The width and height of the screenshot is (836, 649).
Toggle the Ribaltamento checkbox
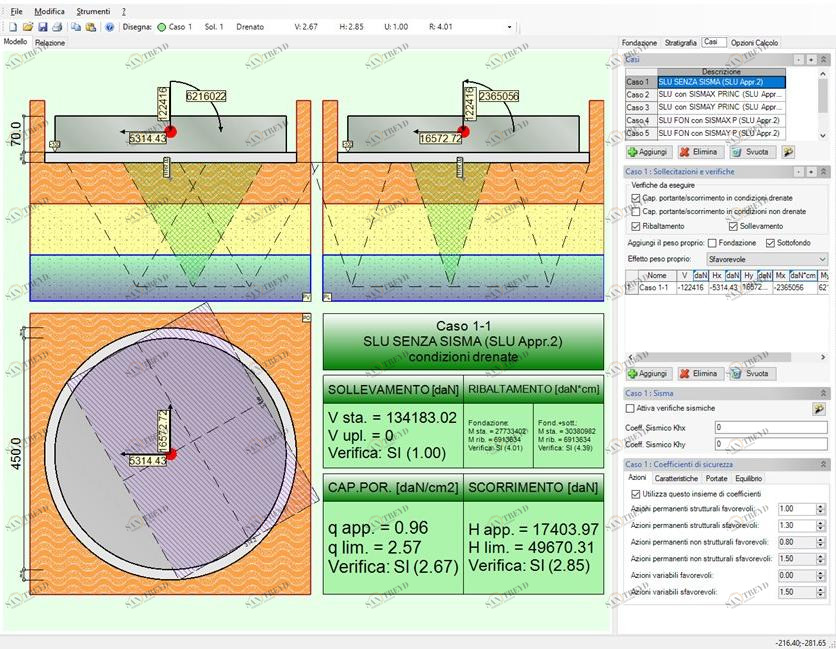coord(636,226)
